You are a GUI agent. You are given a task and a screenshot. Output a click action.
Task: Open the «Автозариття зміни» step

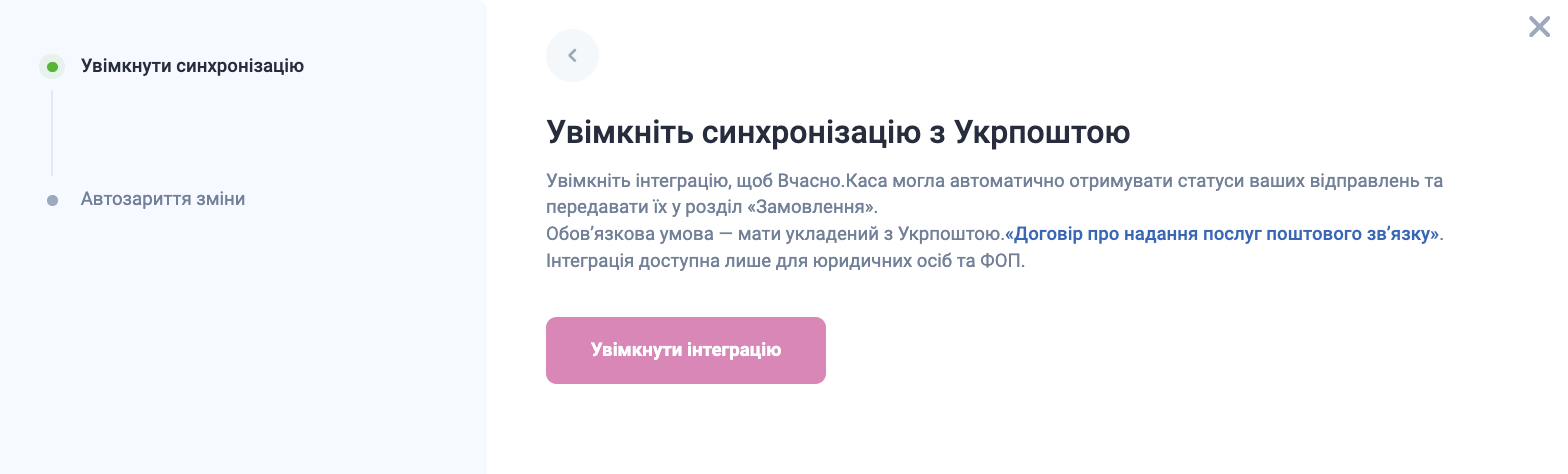pos(163,199)
